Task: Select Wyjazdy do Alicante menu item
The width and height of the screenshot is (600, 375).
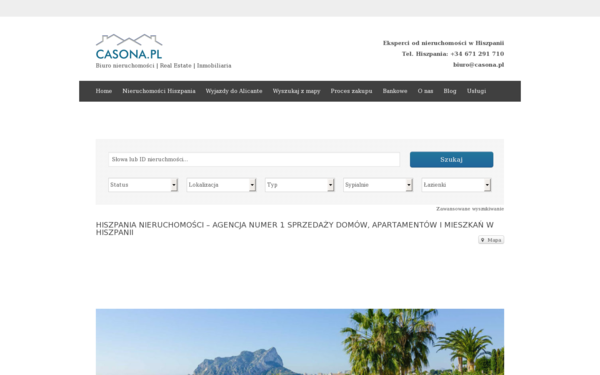Action: (234, 91)
